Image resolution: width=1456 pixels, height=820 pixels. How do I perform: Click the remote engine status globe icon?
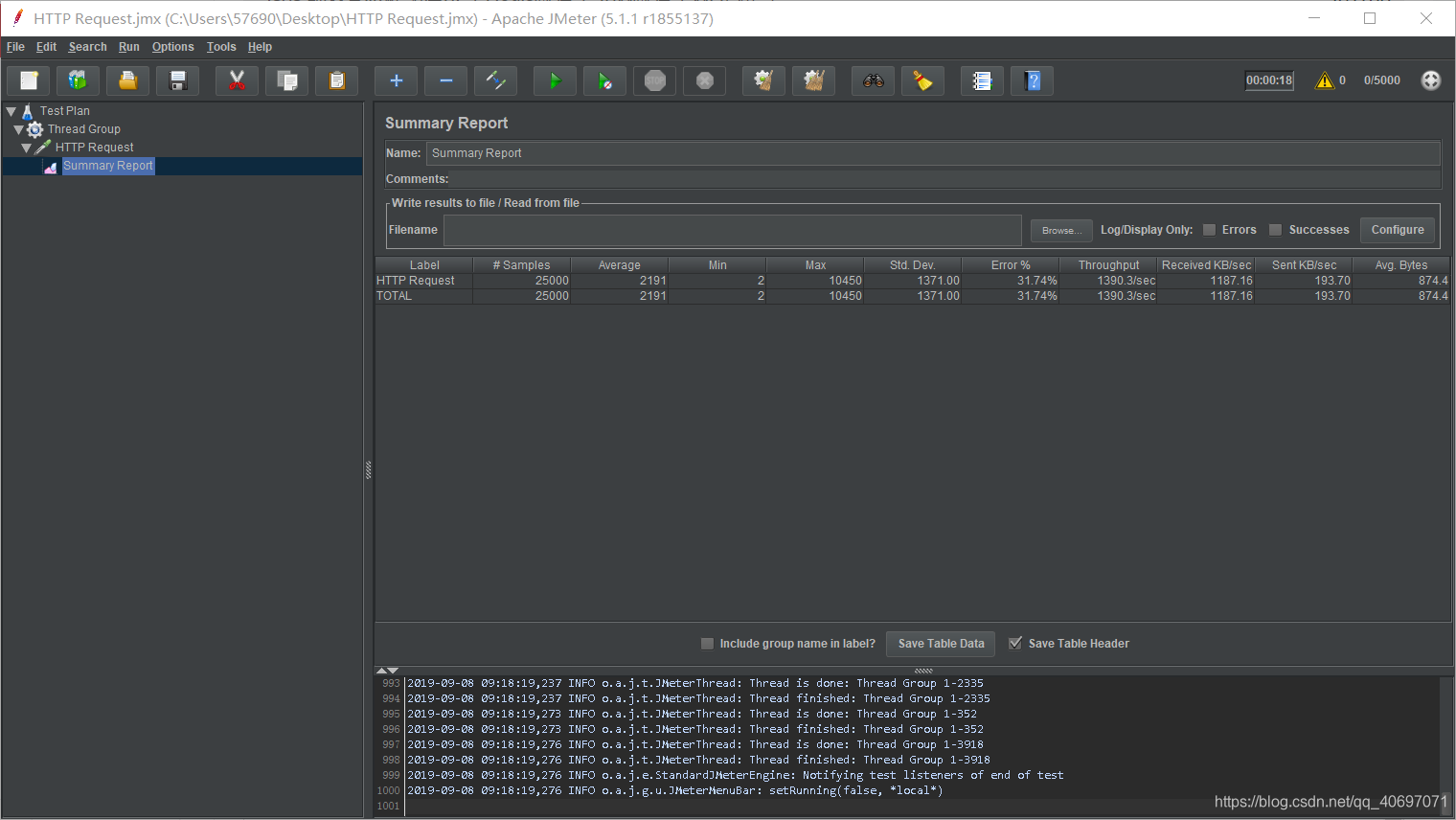click(x=1431, y=80)
